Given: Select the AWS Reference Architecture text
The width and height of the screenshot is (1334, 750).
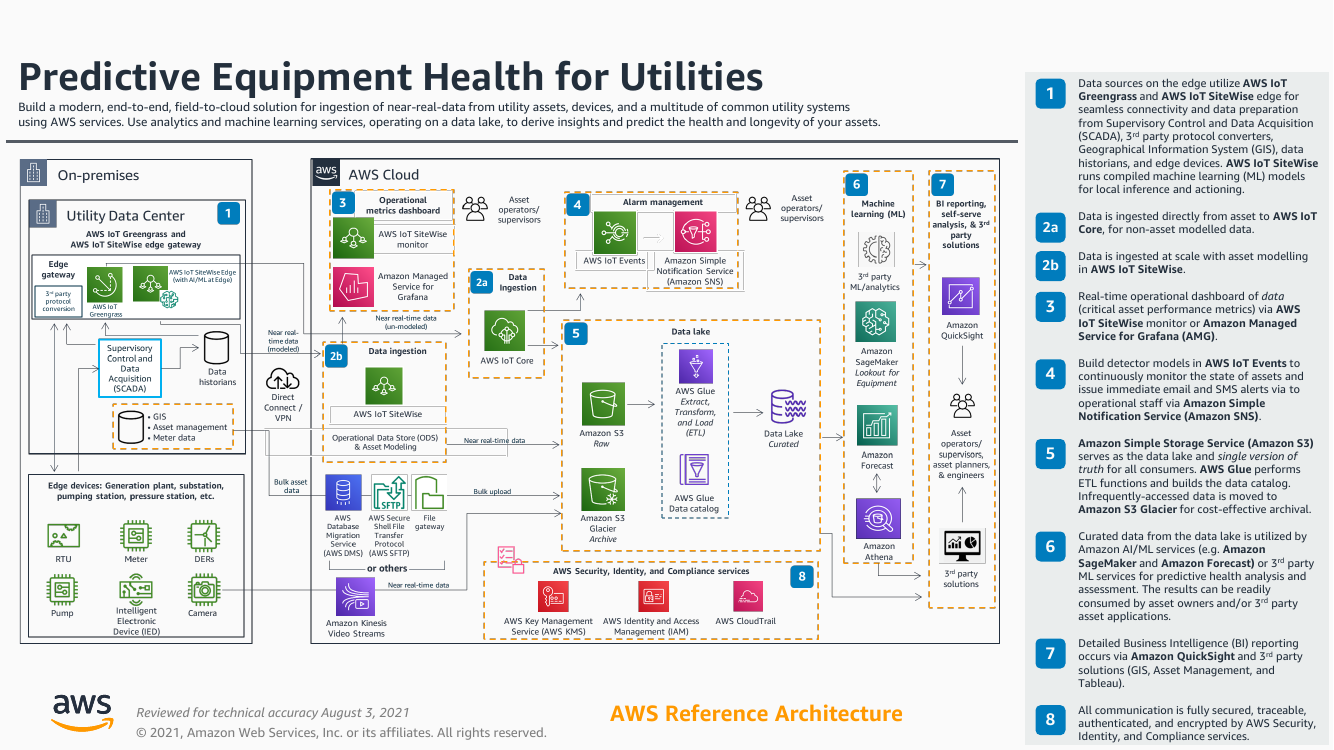Looking at the screenshot, I should pos(756,714).
